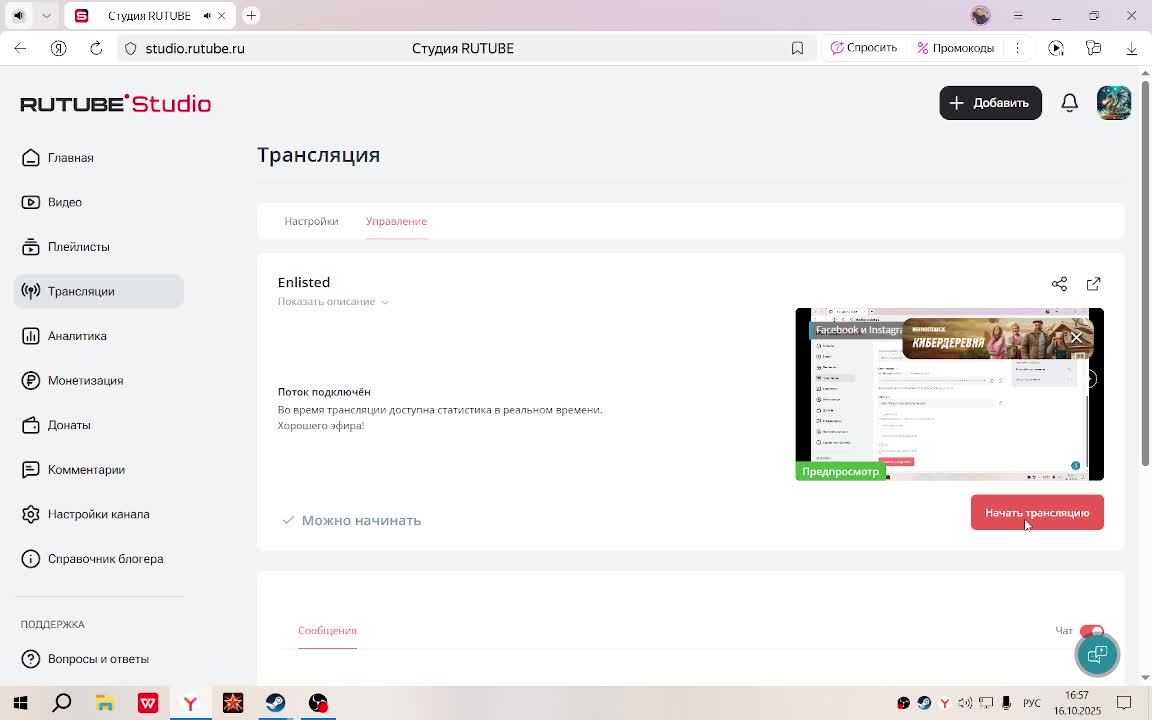The image size is (1152, 720).
Task: Click Спросить in browser toolbar
Action: click(x=864, y=48)
